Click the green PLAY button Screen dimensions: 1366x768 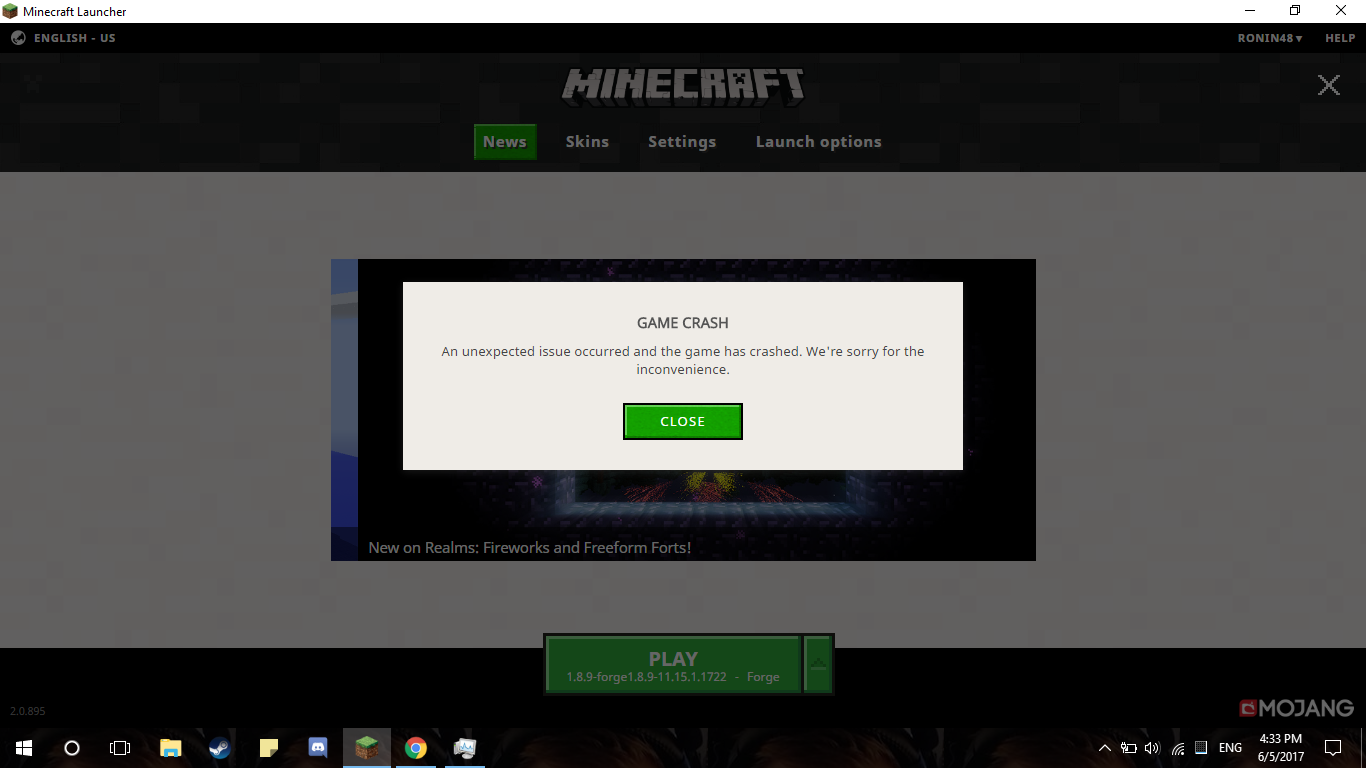click(673, 663)
